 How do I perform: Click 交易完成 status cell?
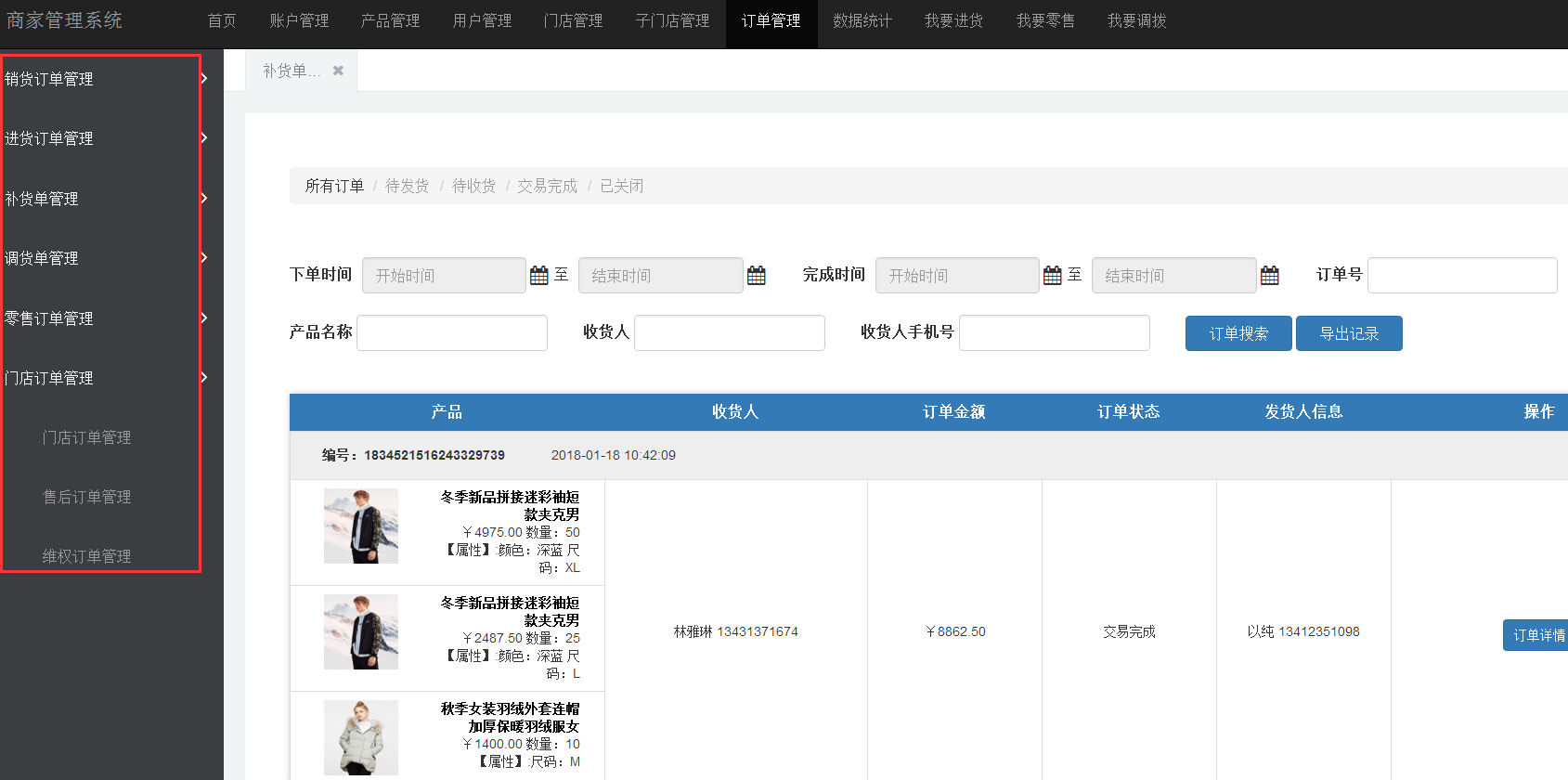1129,631
